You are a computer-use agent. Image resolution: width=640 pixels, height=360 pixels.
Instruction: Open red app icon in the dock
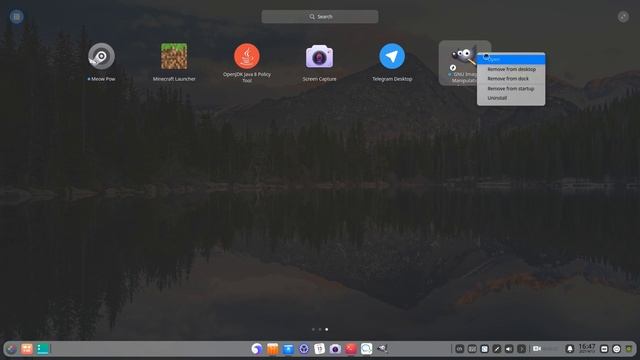click(x=351, y=349)
